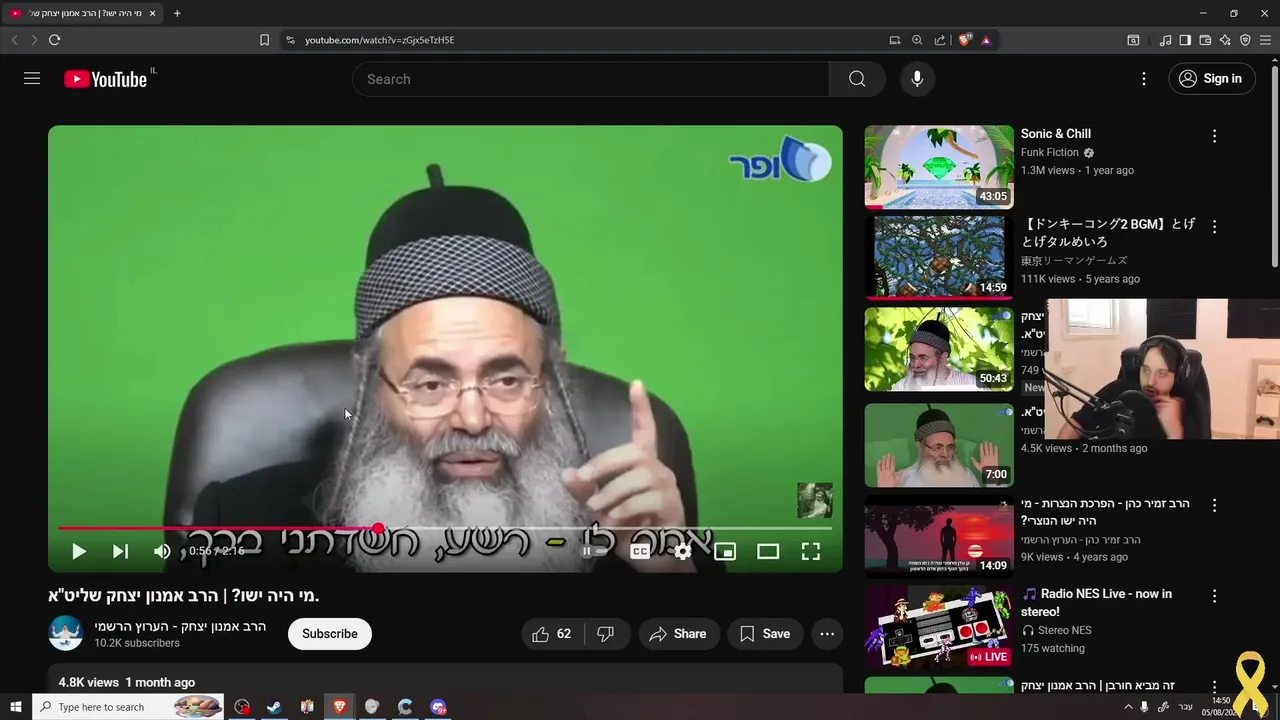Open the 7:00 suggested video thumbnail
The height and width of the screenshot is (720, 1280).
click(939, 445)
